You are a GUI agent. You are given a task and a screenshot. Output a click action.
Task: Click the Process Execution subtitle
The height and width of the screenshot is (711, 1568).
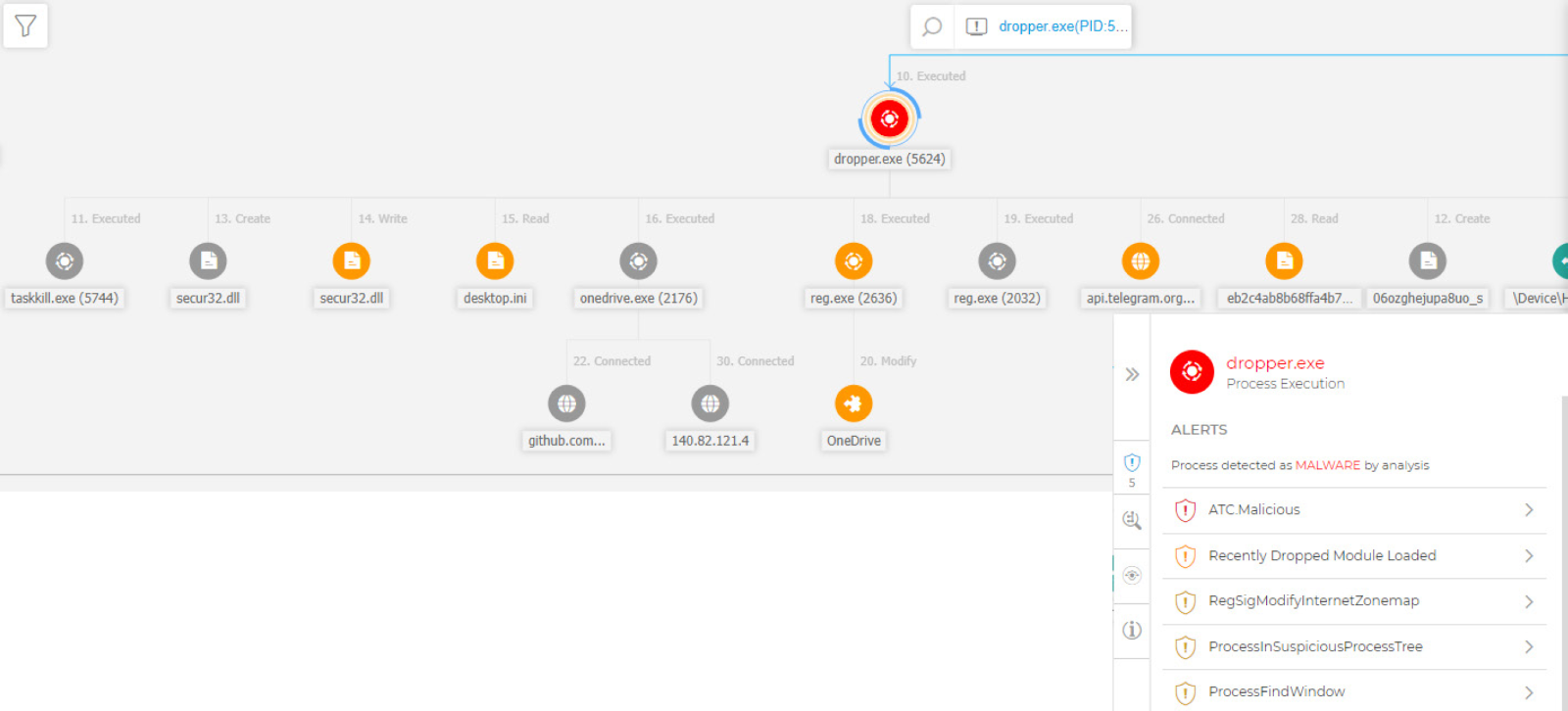pos(1286,384)
